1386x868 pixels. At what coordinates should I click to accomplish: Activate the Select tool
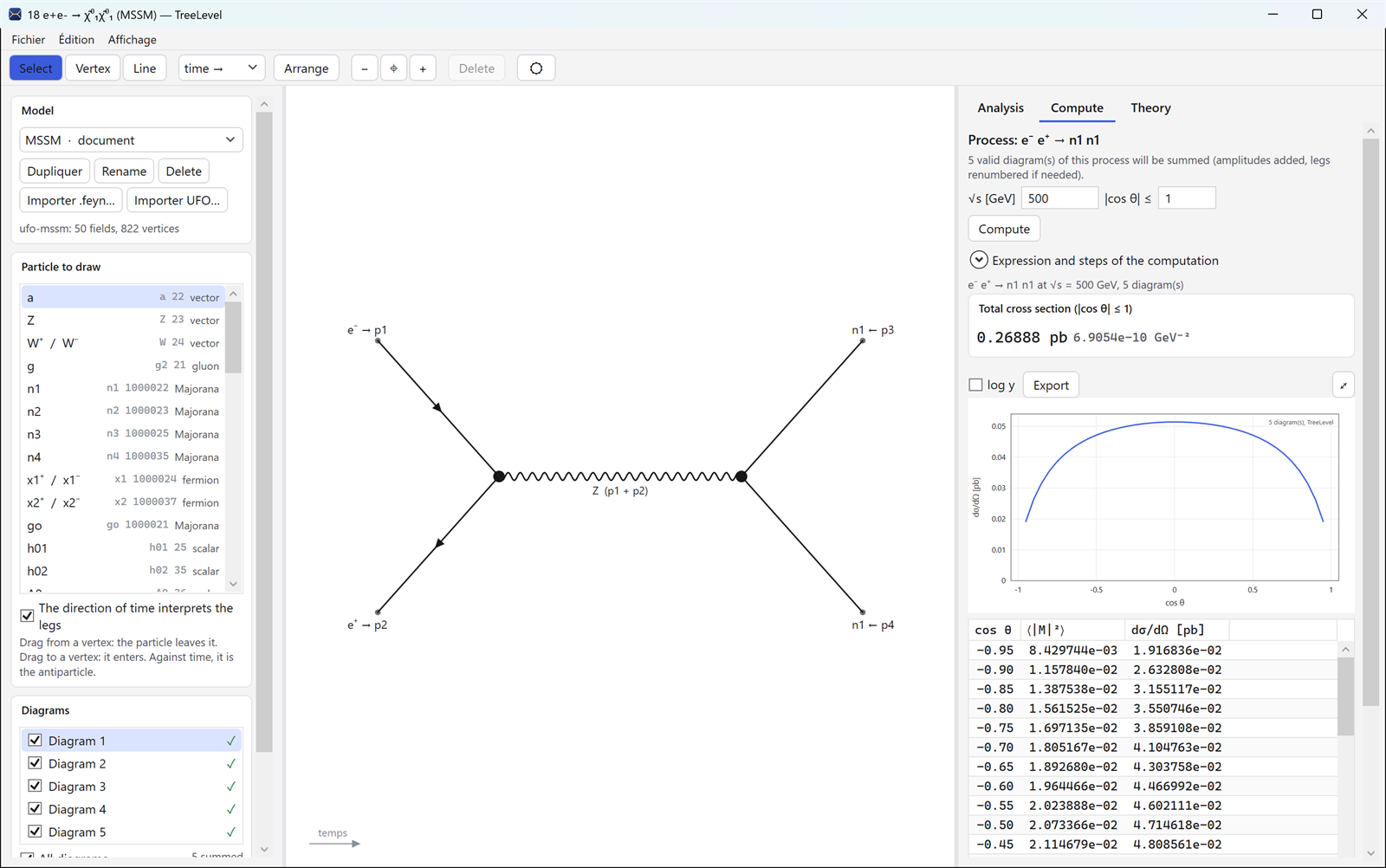[x=36, y=68]
